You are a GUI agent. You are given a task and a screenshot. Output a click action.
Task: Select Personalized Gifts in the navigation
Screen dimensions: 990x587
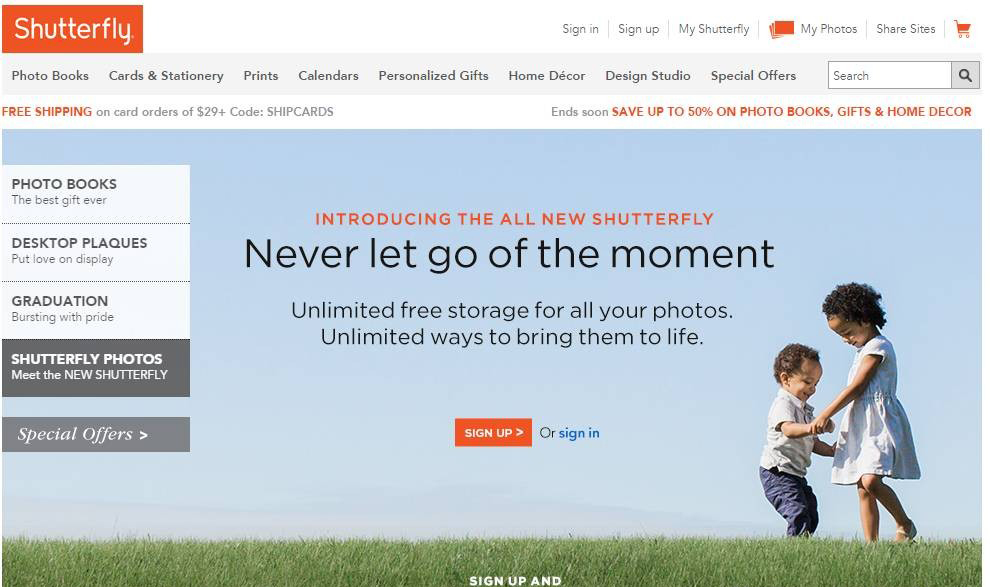pos(434,76)
